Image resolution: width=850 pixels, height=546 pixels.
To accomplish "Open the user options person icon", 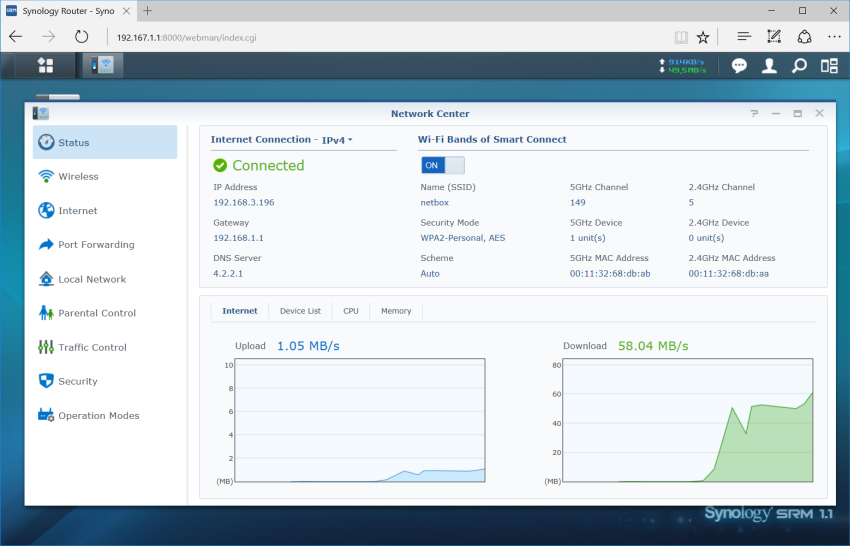I will [769, 66].
